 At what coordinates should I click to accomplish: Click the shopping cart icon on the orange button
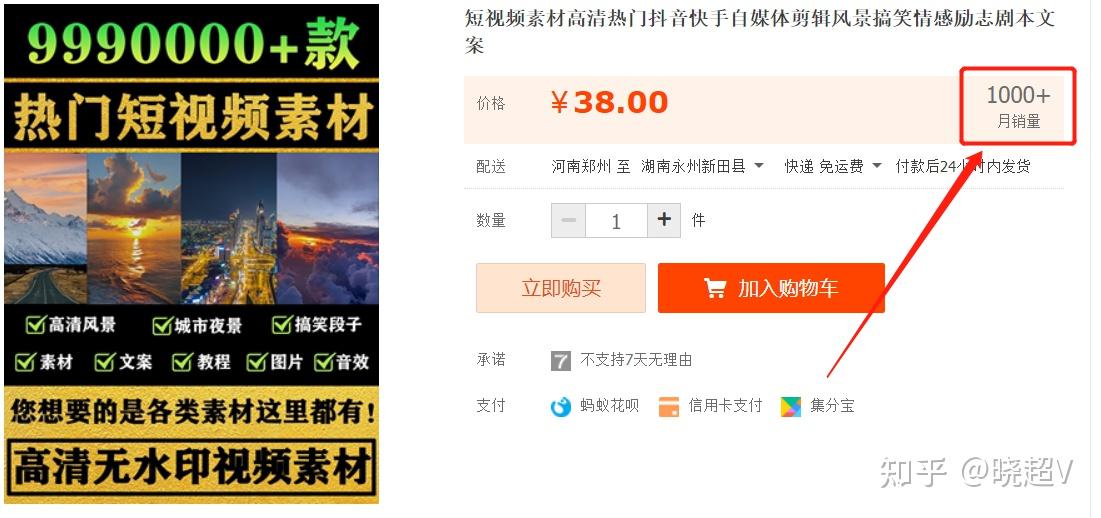coord(715,288)
